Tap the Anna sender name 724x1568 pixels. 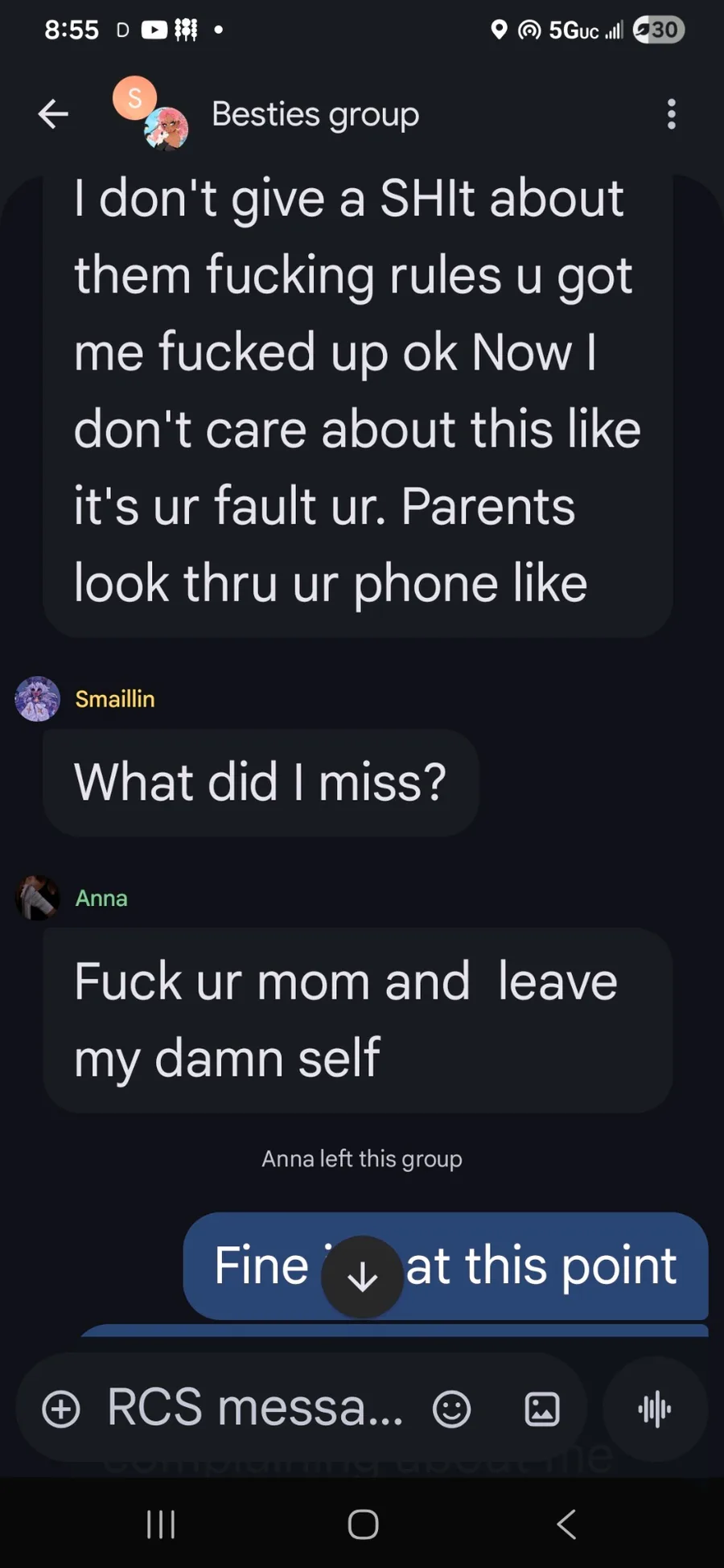[101, 898]
